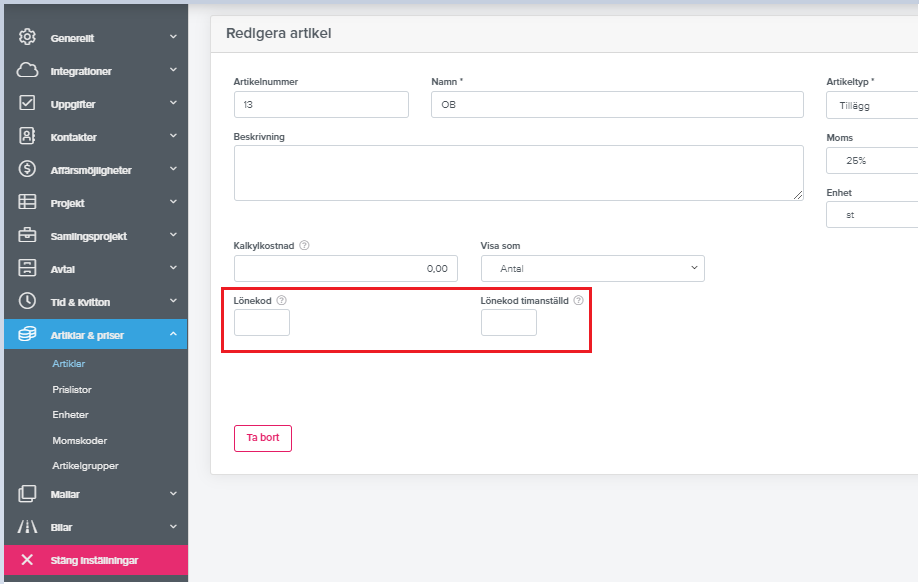Click the Integrationer cloud icon
The image size is (919, 584).
(28, 71)
